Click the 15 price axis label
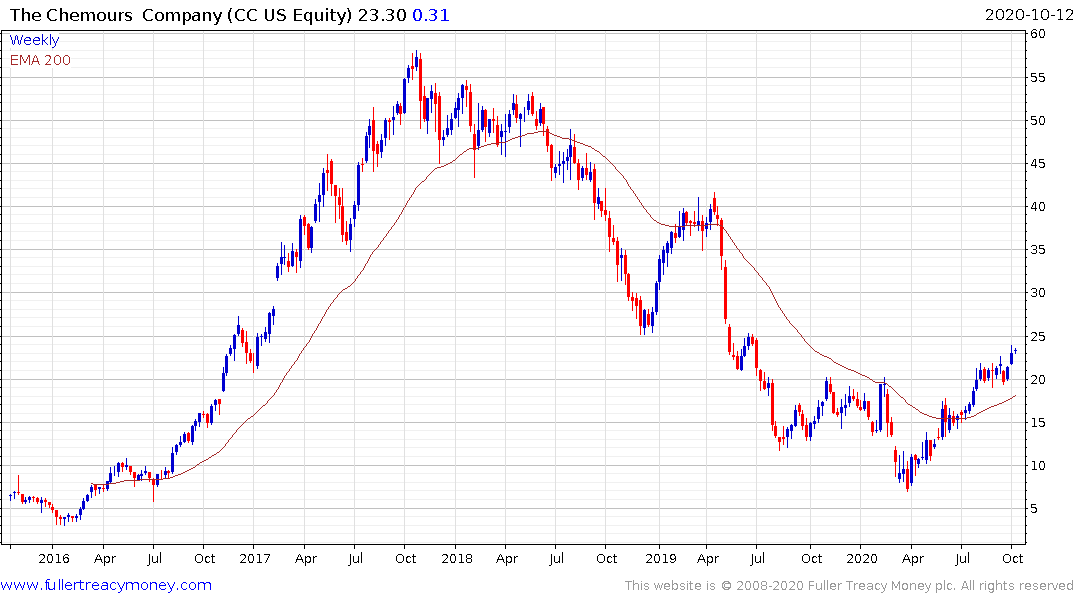This screenshot has width=1075, height=600. point(1038,423)
